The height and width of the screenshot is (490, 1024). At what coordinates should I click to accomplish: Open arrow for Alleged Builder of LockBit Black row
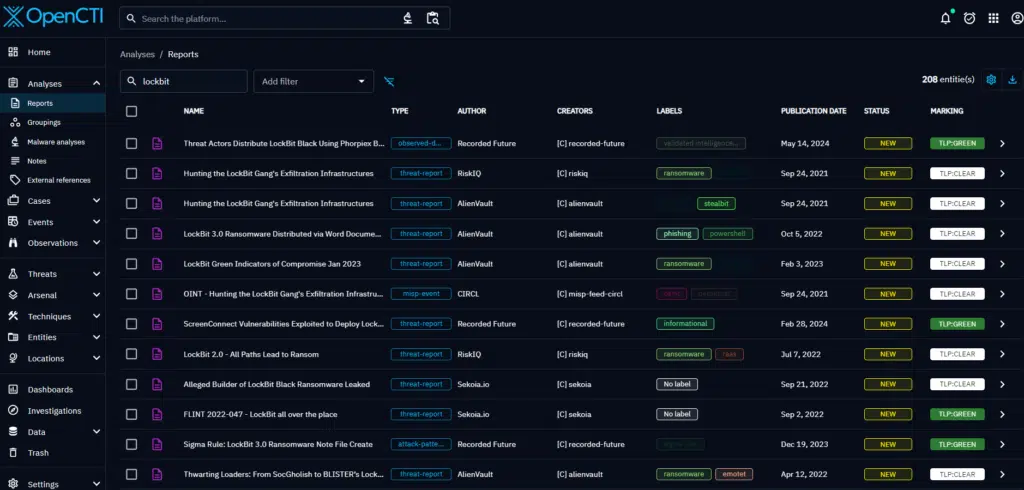[1002, 384]
